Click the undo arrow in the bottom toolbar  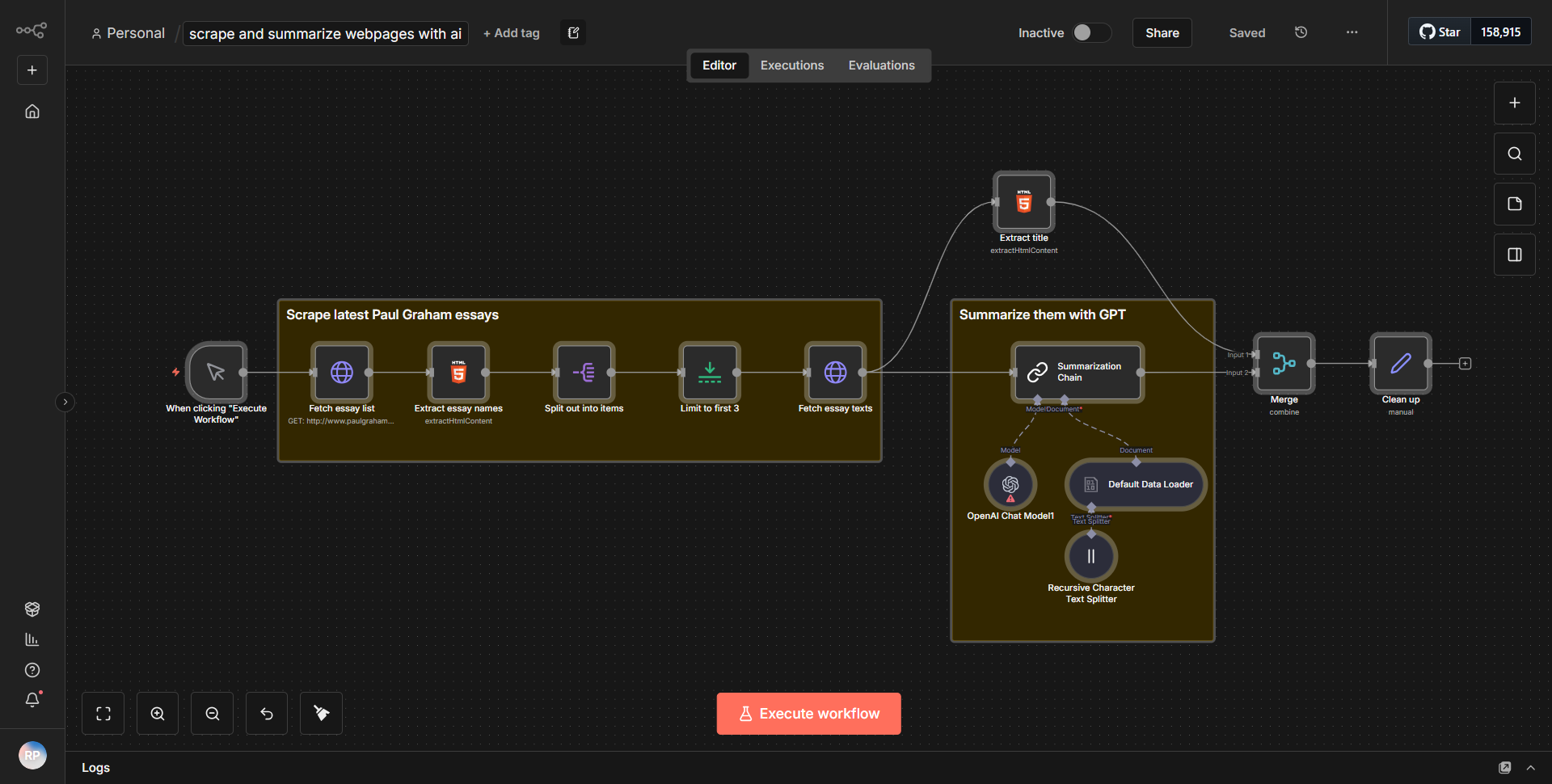click(266, 713)
